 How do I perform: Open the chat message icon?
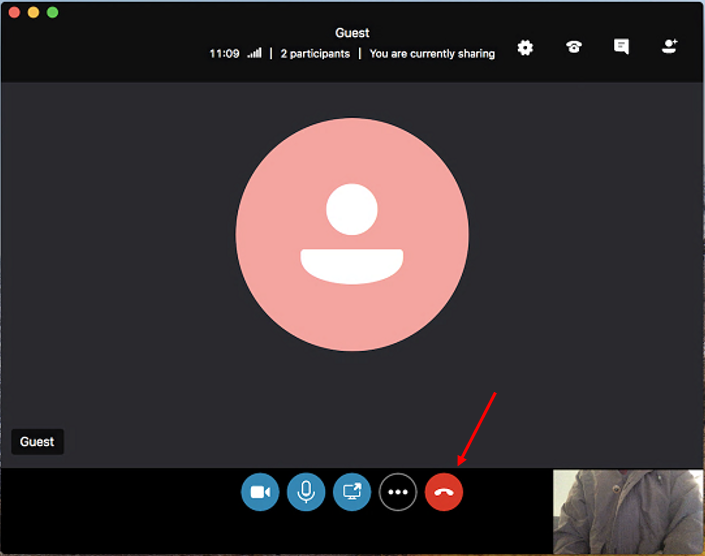click(x=621, y=48)
